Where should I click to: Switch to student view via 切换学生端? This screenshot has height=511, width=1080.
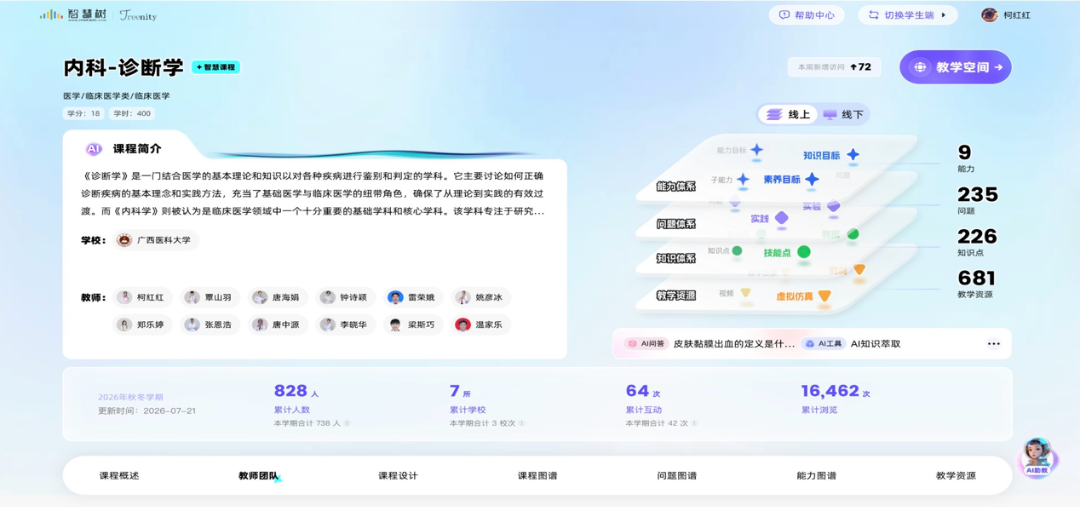point(908,15)
